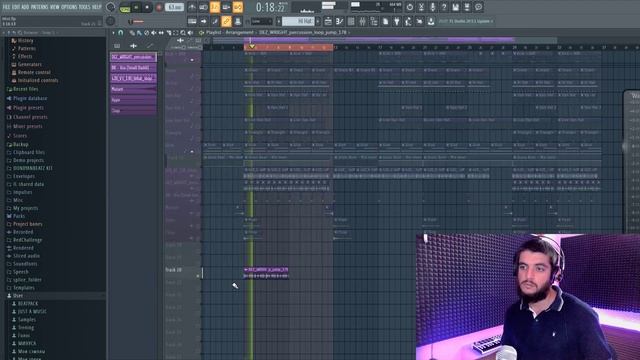640x360 pixels.
Task: Click the plug-shaped plugin picker icon
Action: [x=396, y=21]
